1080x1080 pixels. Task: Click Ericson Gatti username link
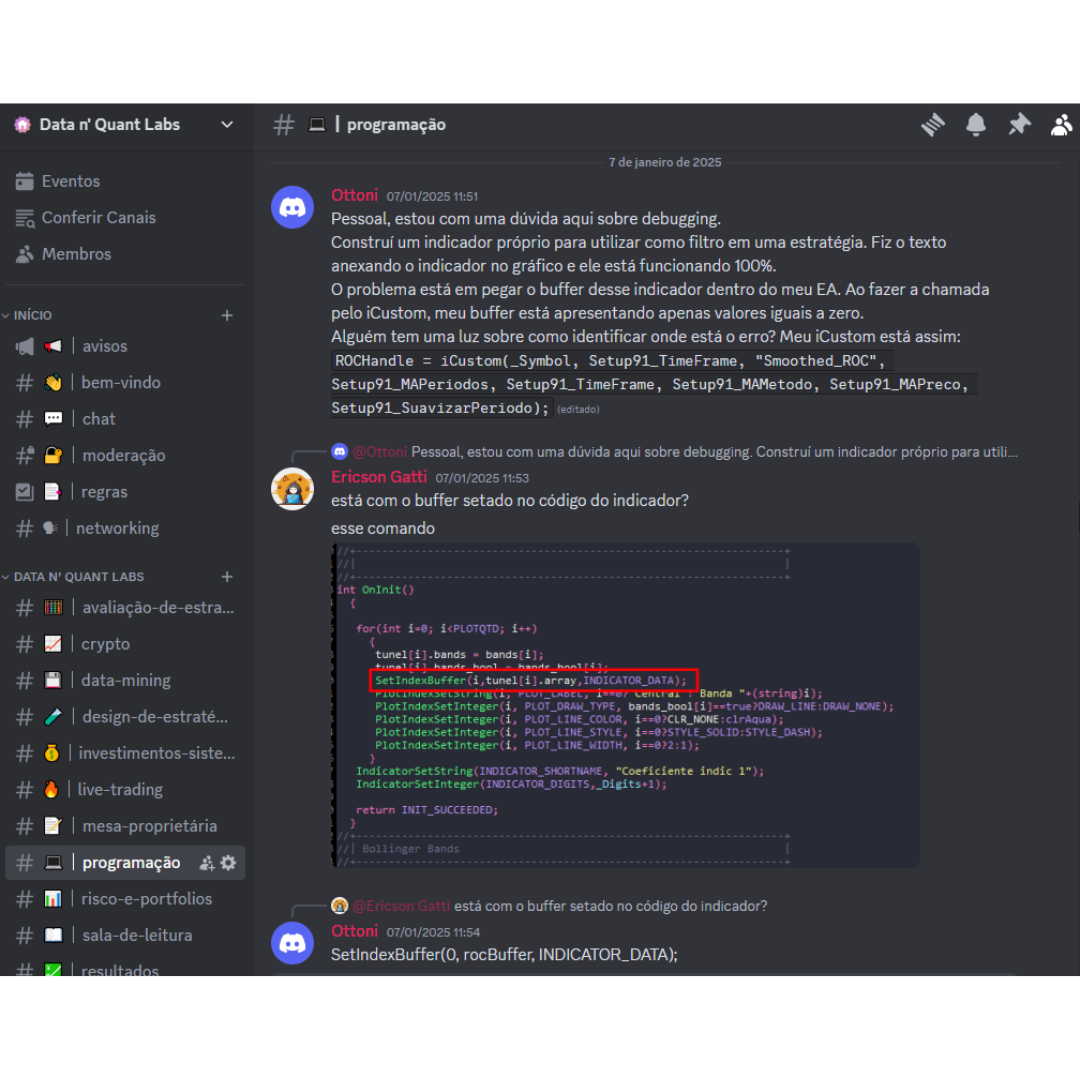tap(379, 477)
